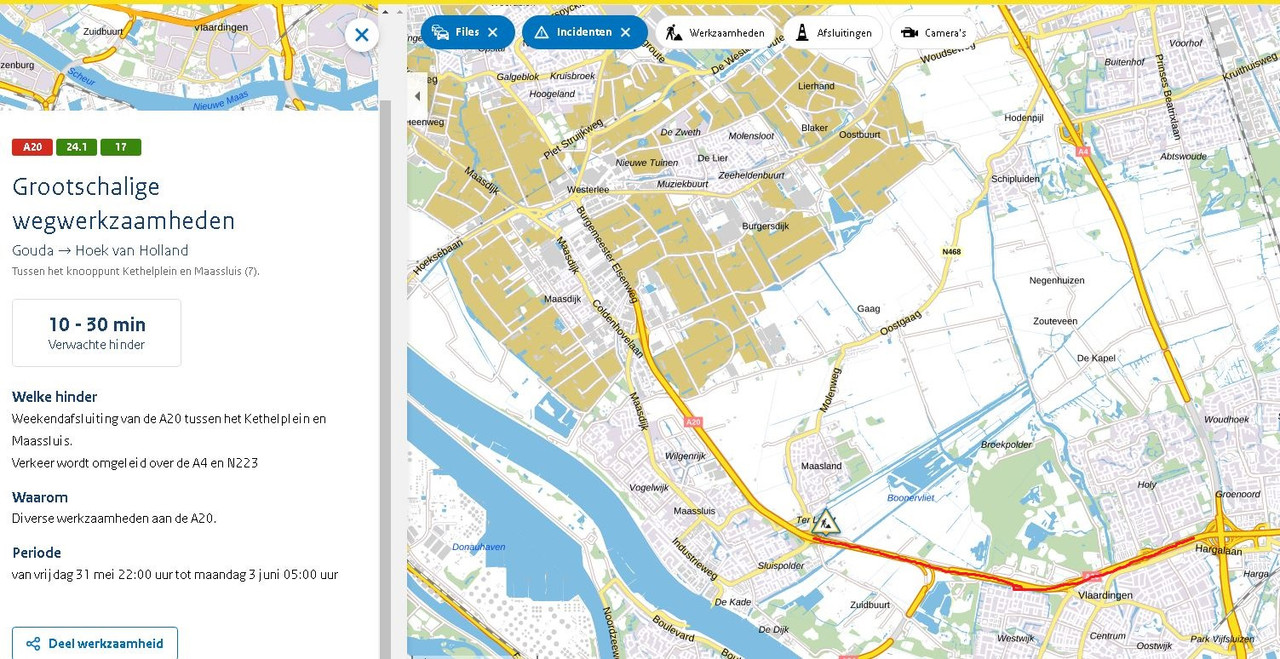This screenshot has height=659, width=1280.
Task: Click the roadworker icon in Werkzaamheden chip
Action: tap(674, 32)
